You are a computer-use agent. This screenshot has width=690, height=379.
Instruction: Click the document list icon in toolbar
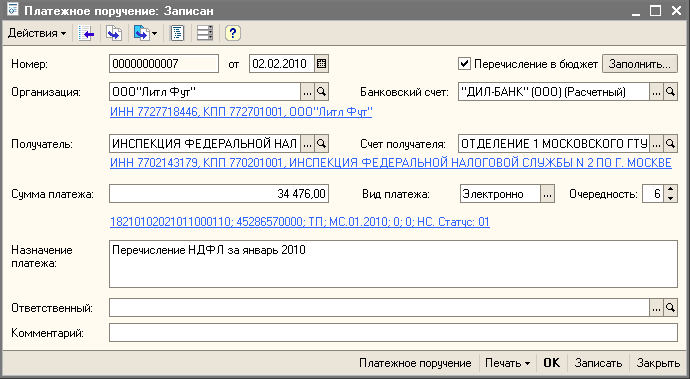point(177,33)
